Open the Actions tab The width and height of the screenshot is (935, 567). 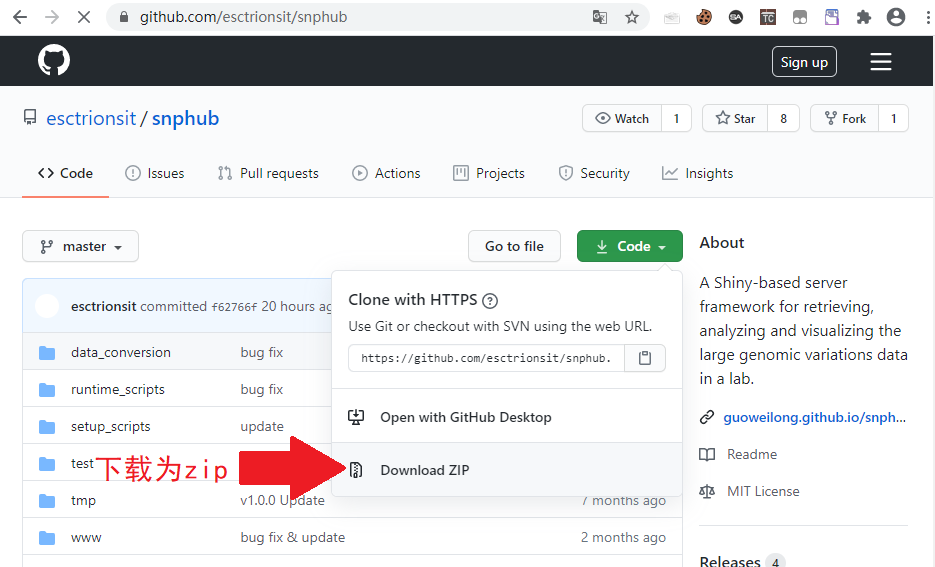pos(386,173)
